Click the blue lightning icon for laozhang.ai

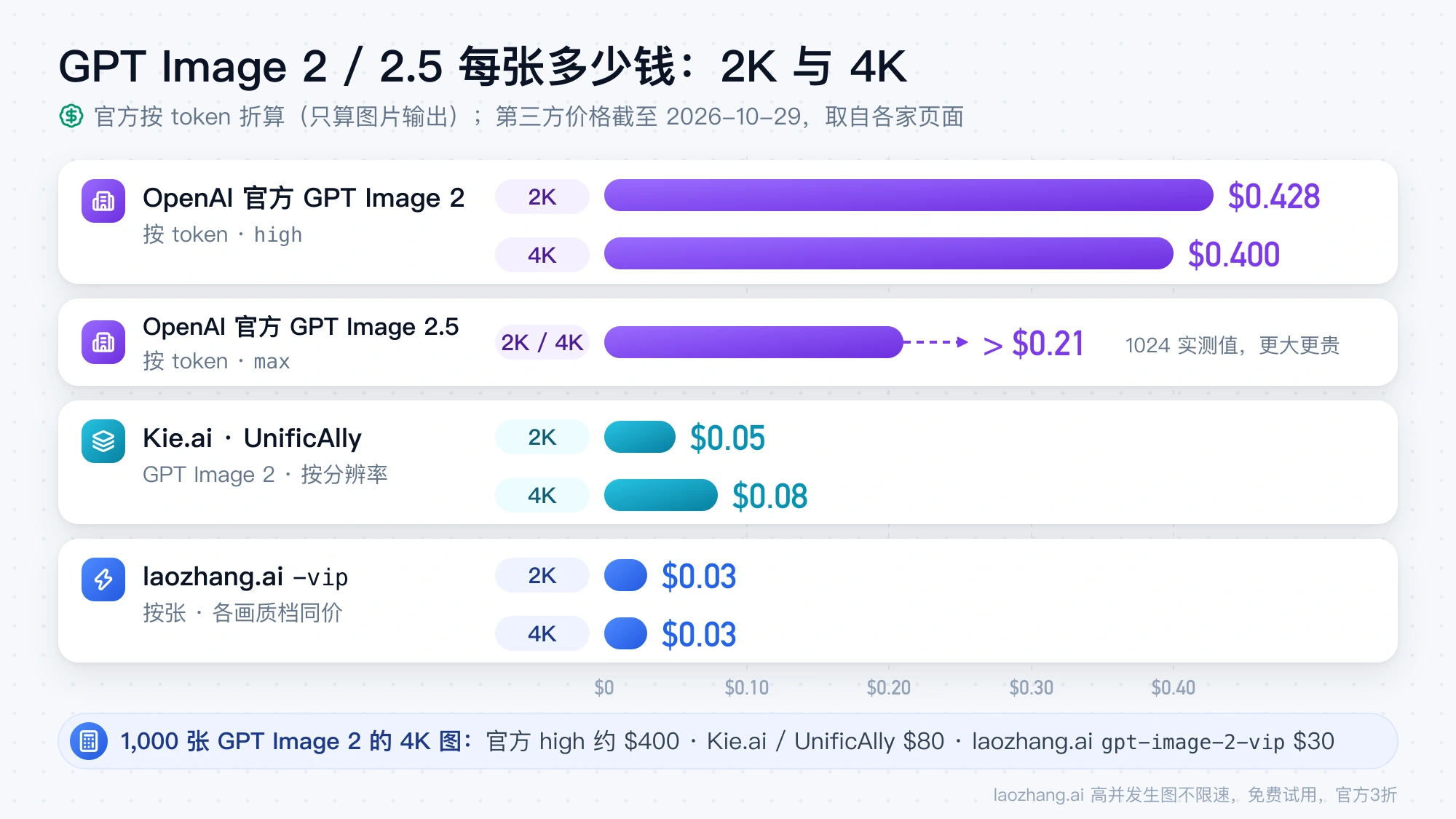(103, 579)
